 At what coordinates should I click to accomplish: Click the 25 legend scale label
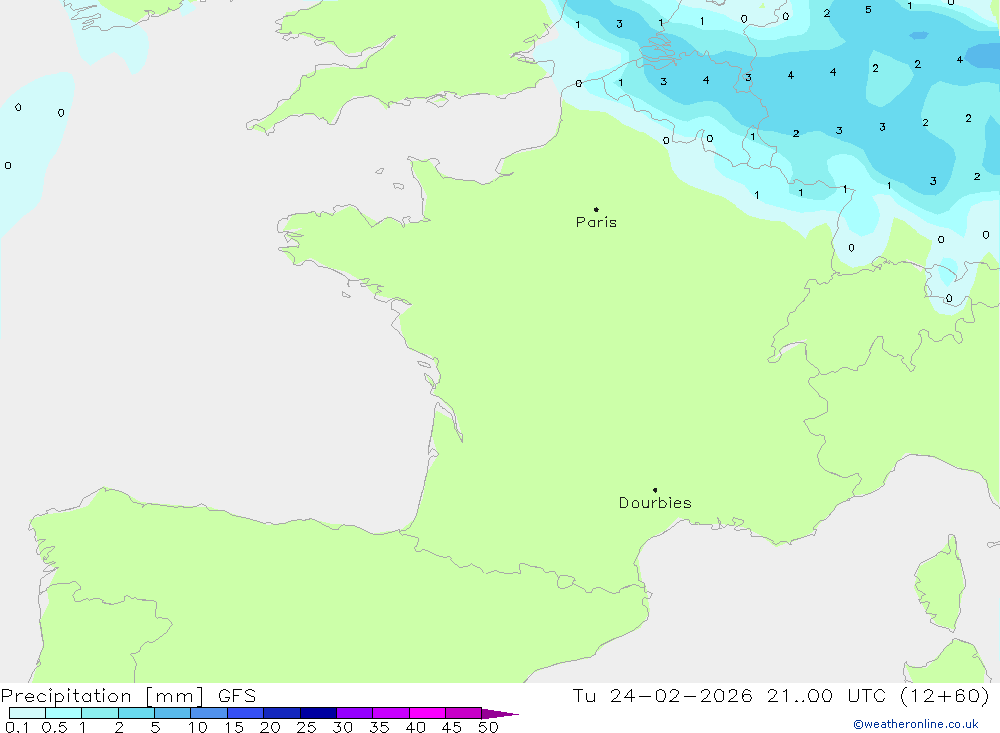(x=307, y=727)
